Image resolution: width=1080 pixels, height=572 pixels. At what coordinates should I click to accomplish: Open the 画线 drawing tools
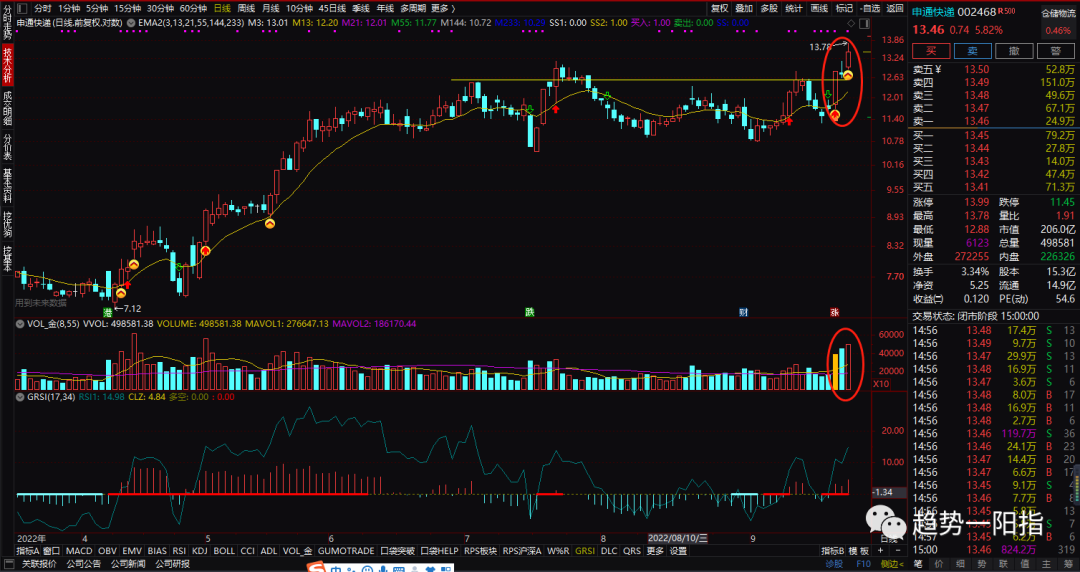coord(819,8)
